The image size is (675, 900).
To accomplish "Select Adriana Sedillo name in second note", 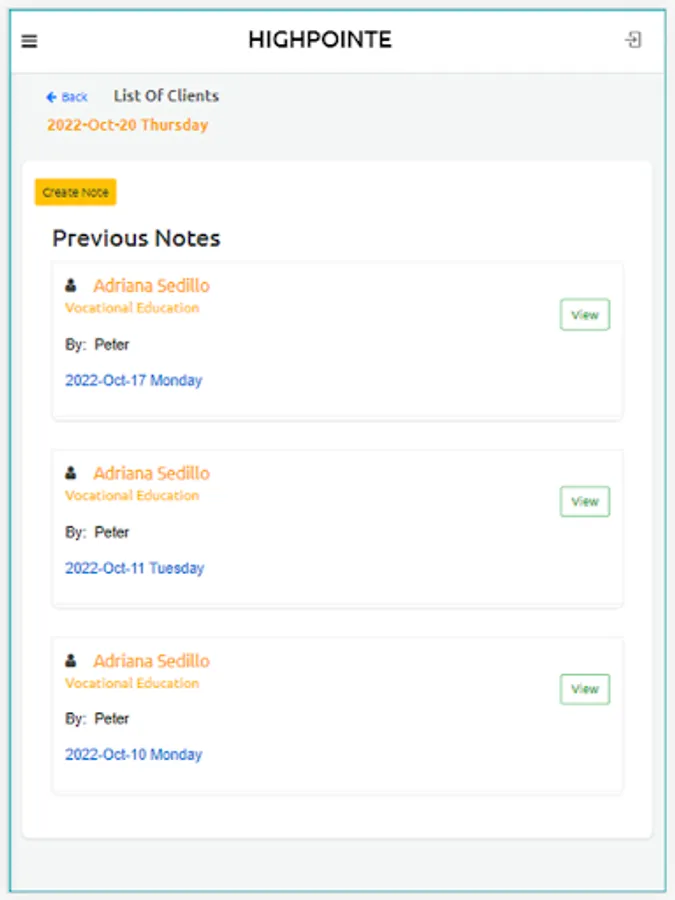I will [x=151, y=473].
